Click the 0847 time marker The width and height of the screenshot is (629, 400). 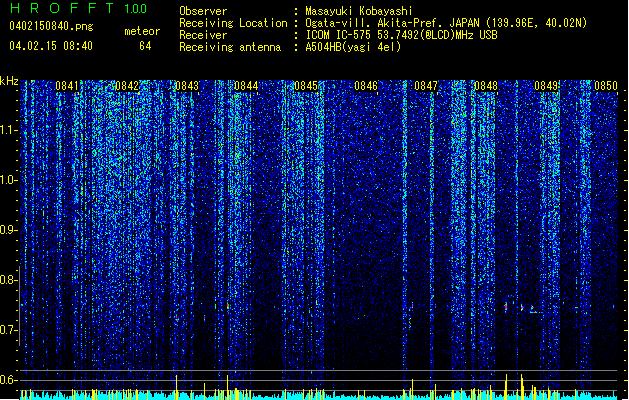(x=426, y=86)
